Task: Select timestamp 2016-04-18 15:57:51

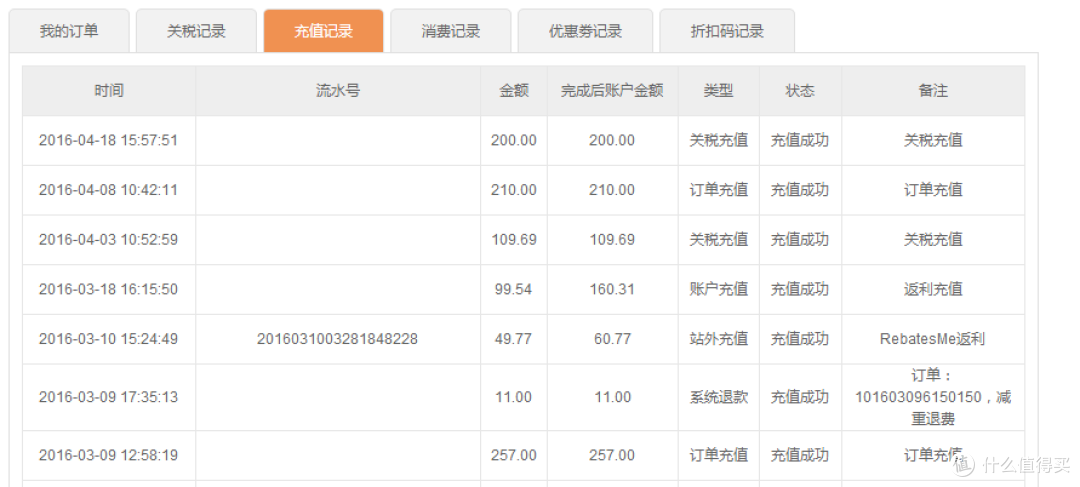Action: click(x=108, y=141)
